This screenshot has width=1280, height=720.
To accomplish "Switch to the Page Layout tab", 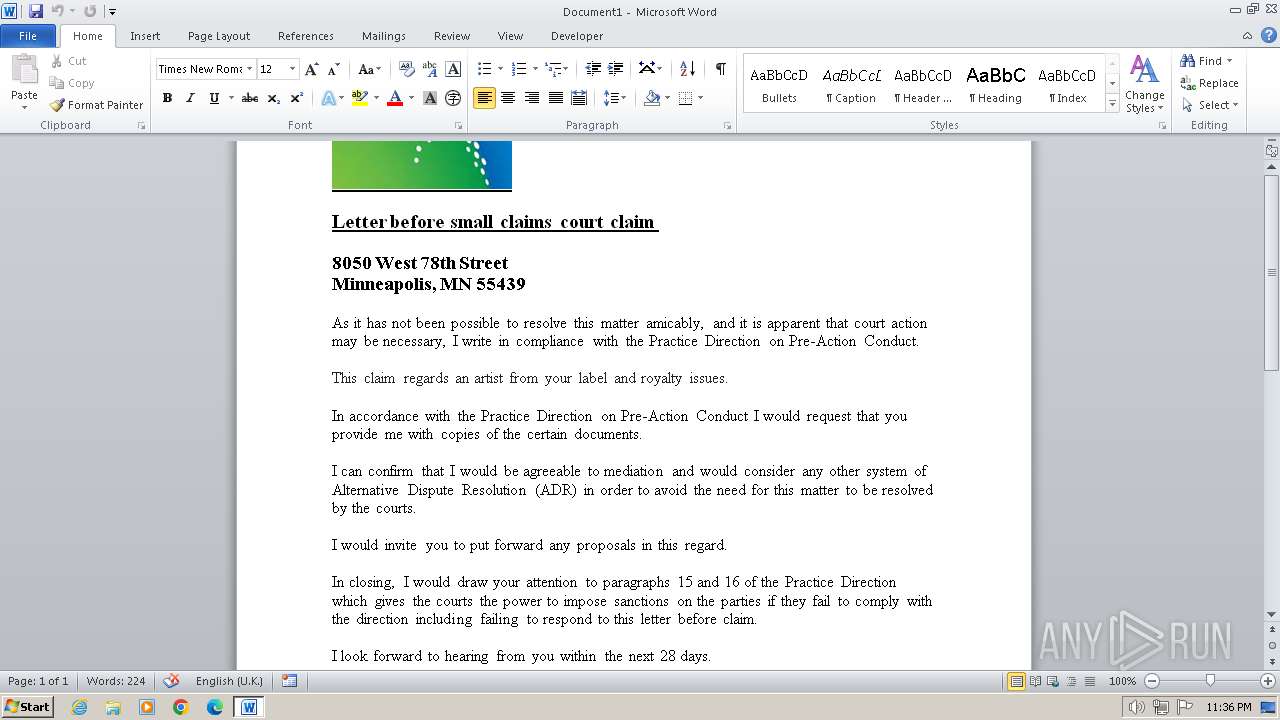I will [219, 36].
